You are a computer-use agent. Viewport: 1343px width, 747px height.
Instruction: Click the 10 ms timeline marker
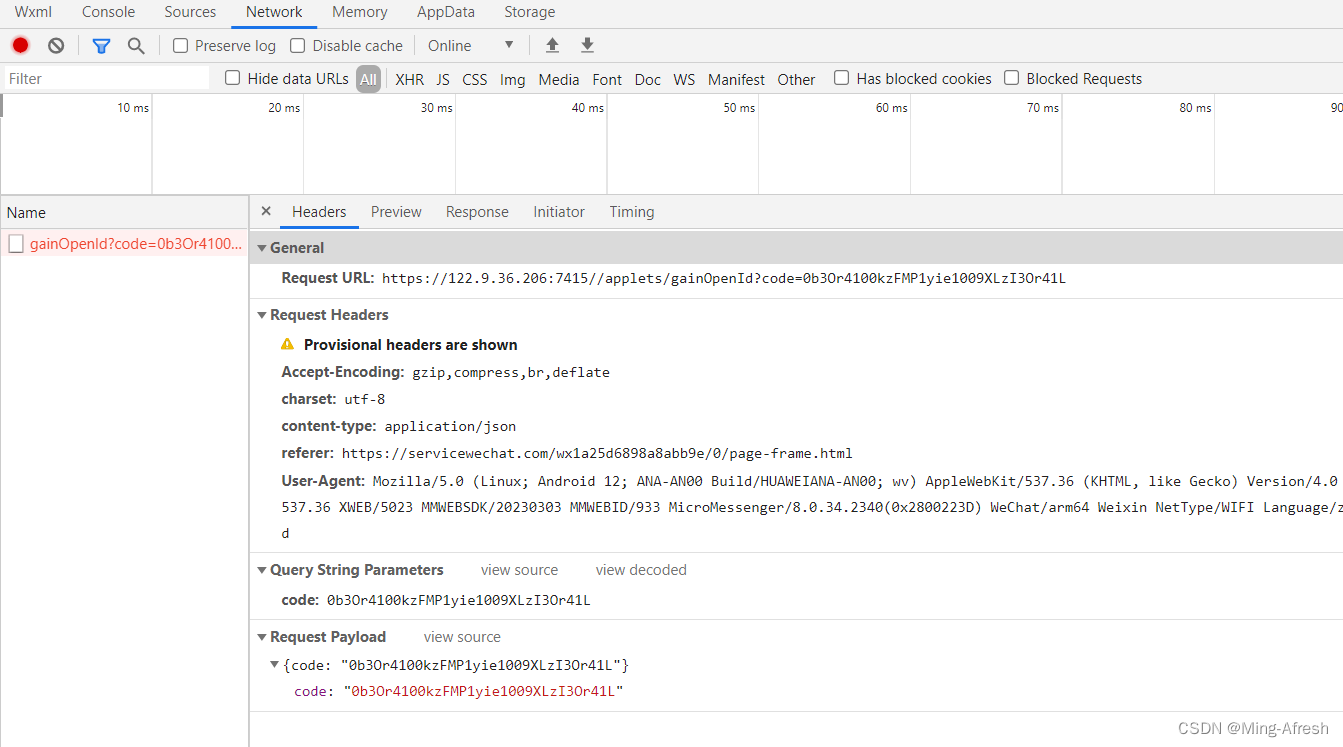tap(133, 108)
